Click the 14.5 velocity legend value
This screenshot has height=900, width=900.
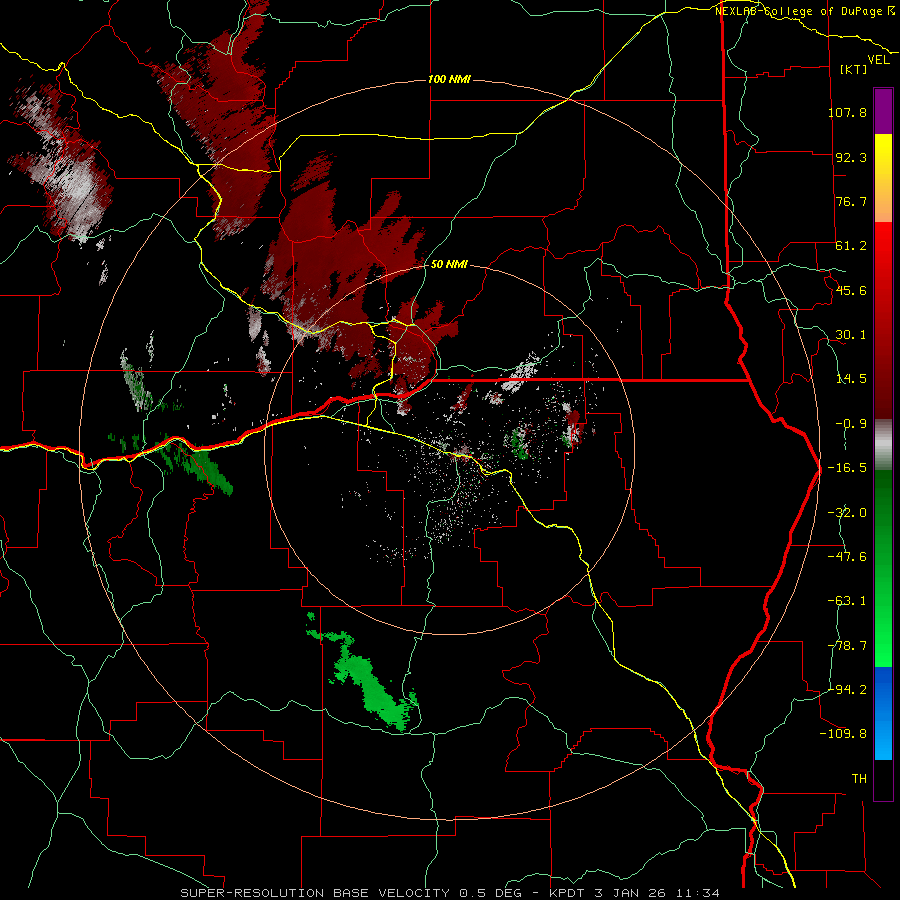[851, 379]
